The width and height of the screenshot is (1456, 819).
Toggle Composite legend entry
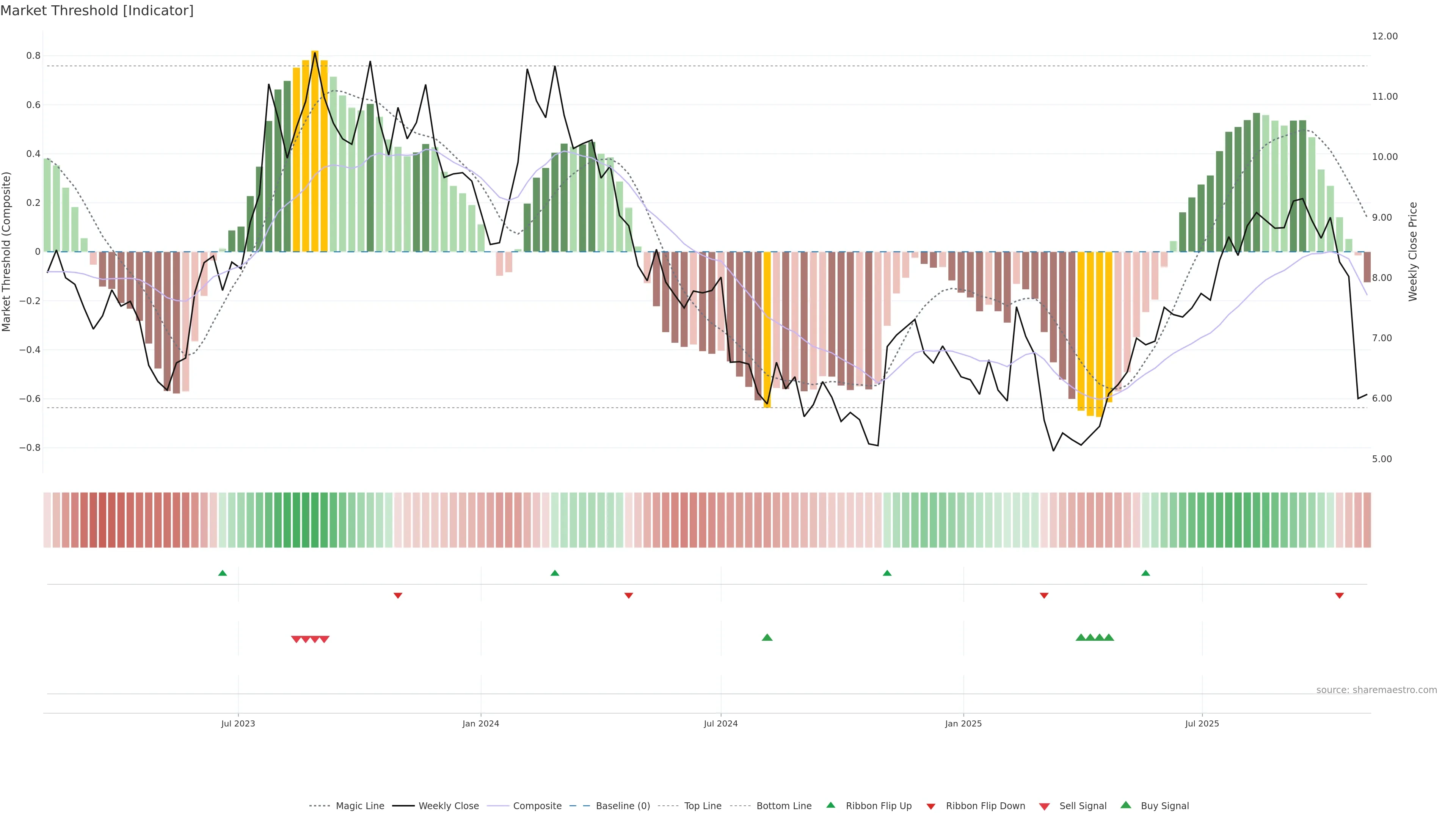(537, 806)
